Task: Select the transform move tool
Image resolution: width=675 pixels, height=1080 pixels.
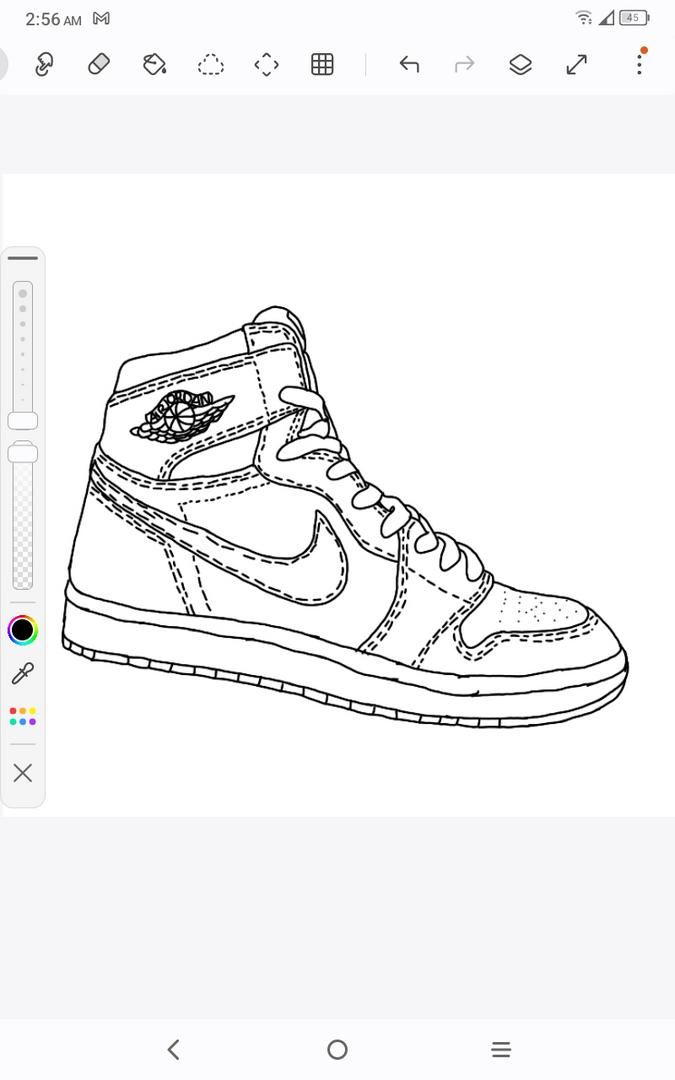Action: click(267, 65)
